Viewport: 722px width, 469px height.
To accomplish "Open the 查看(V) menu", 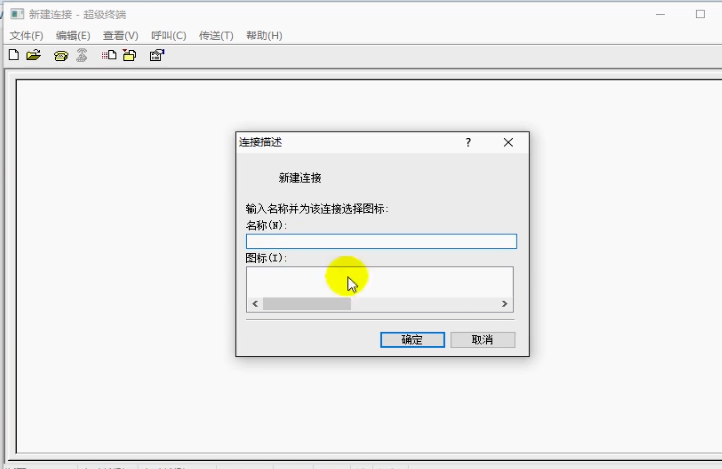I will (120, 35).
